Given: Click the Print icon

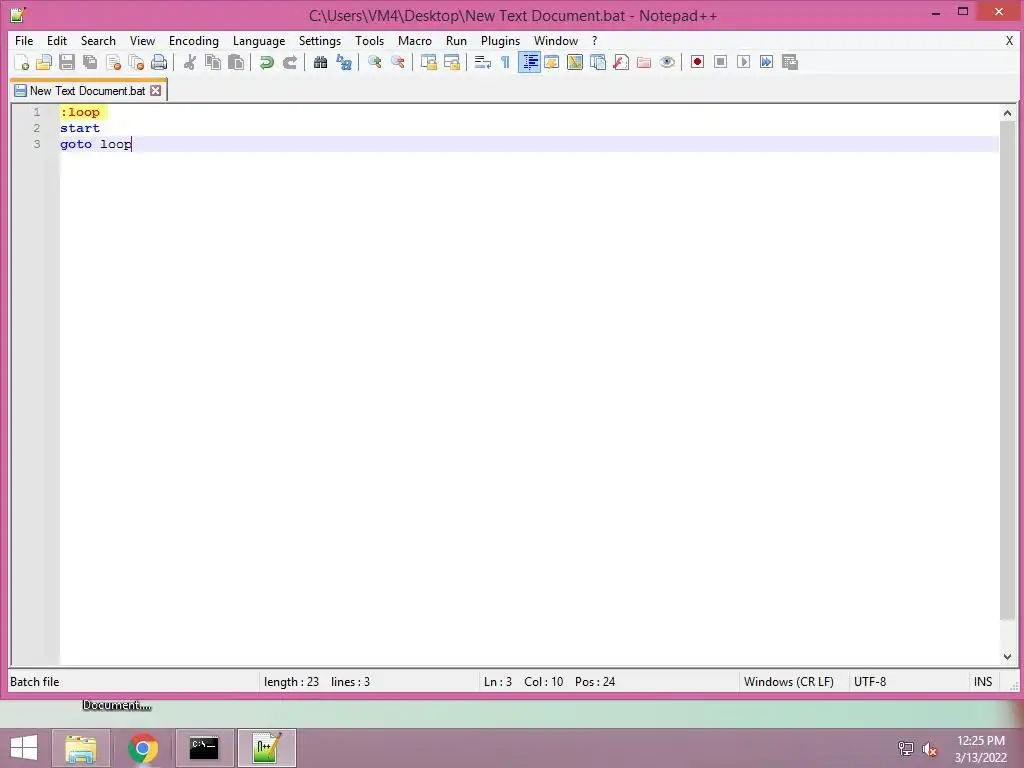Looking at the screenshot, I should tap(159, 62).
